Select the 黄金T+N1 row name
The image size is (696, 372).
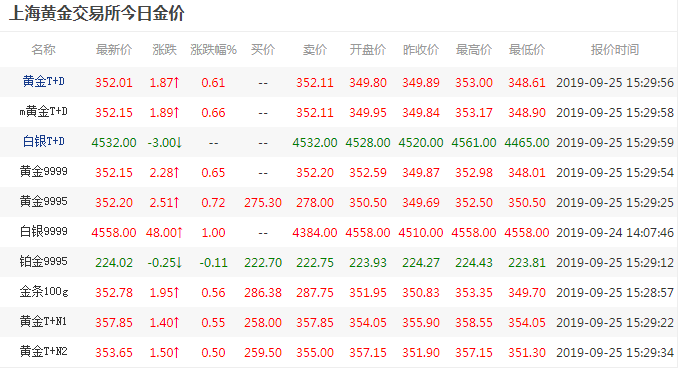[x=44, y=321]
